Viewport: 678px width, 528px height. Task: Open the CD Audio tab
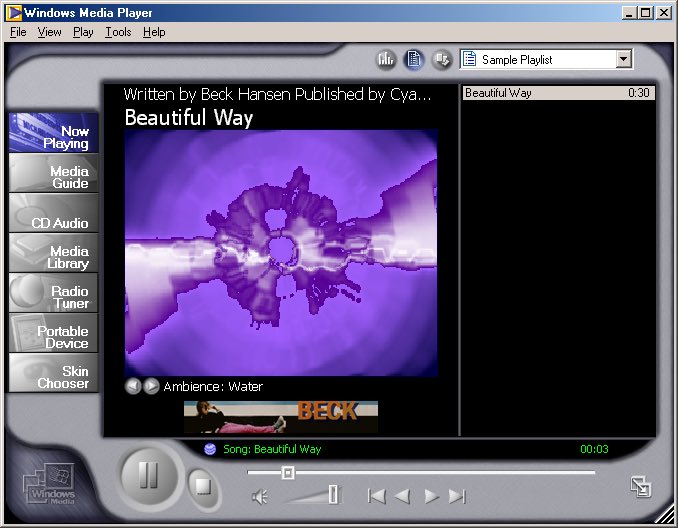(53, 213)
